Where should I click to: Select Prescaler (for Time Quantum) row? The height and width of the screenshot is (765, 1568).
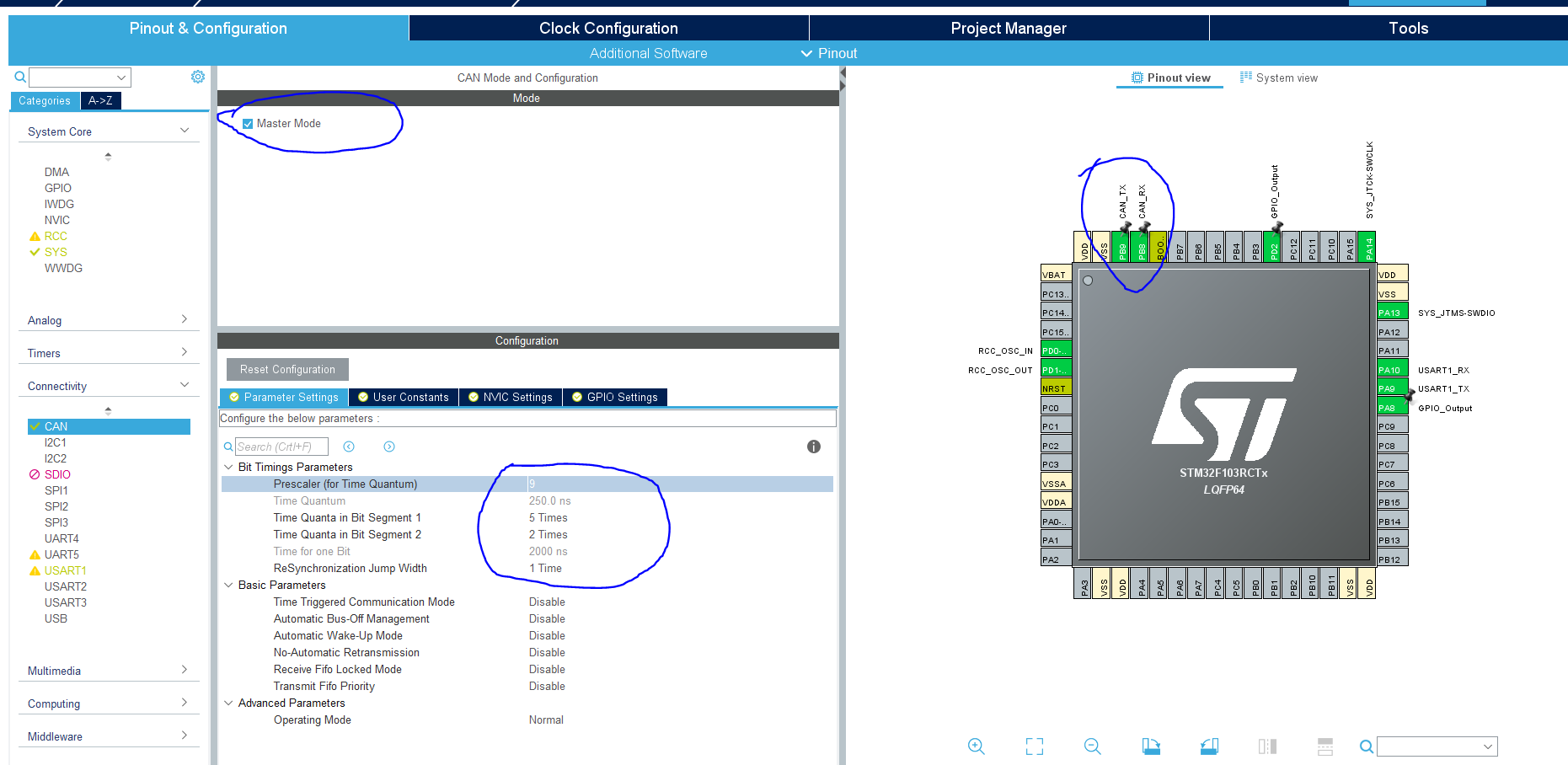(527, 484)
